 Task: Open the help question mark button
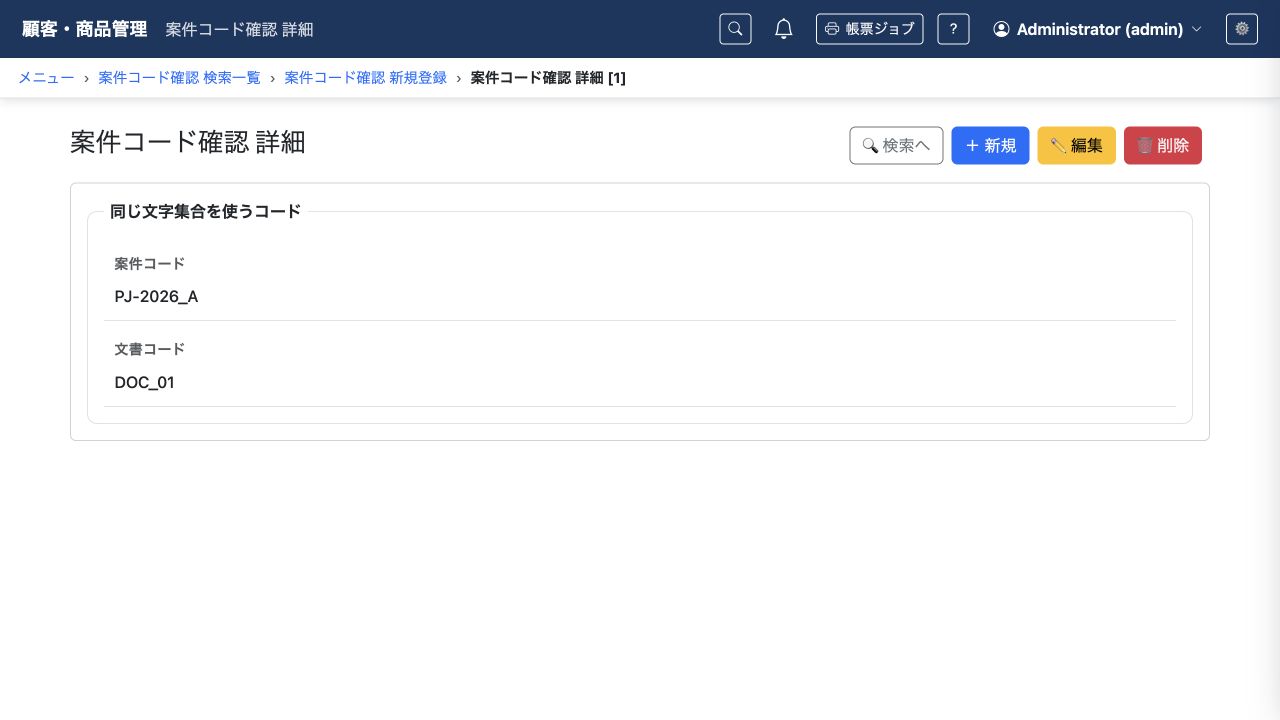click(x=953, y=29)
